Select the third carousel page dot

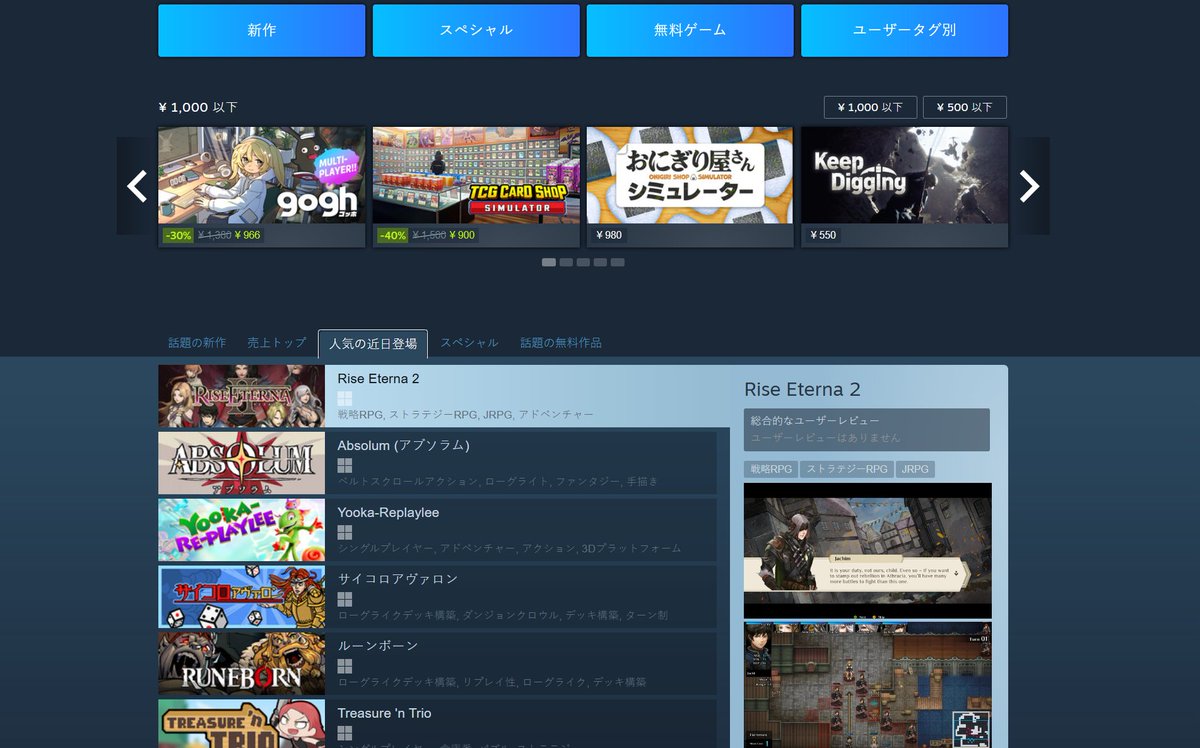click(583, 262)
